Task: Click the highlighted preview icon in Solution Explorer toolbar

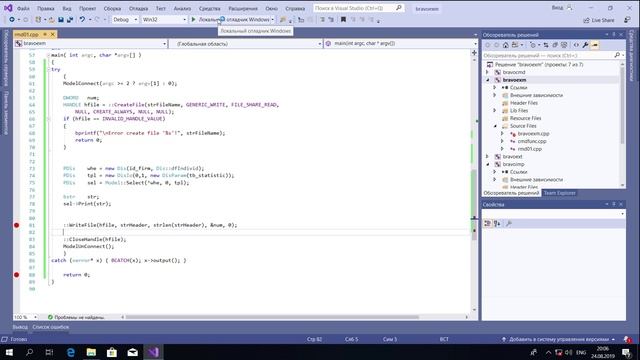Action: pos(595,45)
